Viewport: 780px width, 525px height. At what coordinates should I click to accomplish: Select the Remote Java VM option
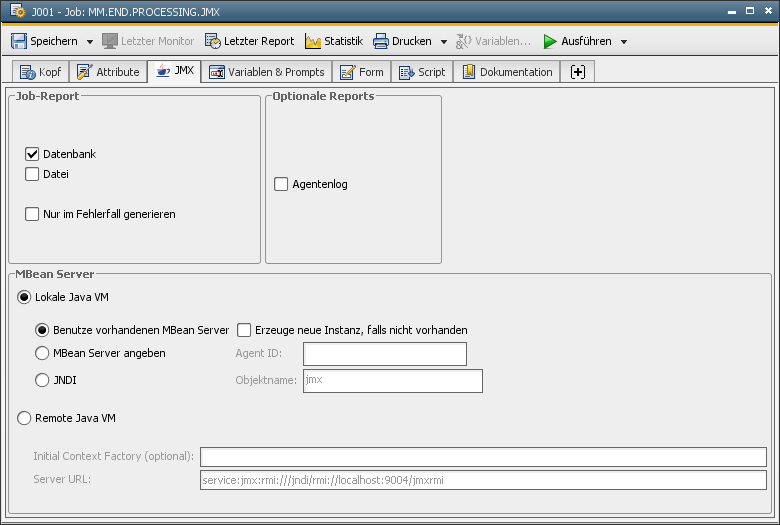pyautogui.click(x=24, y=418)
